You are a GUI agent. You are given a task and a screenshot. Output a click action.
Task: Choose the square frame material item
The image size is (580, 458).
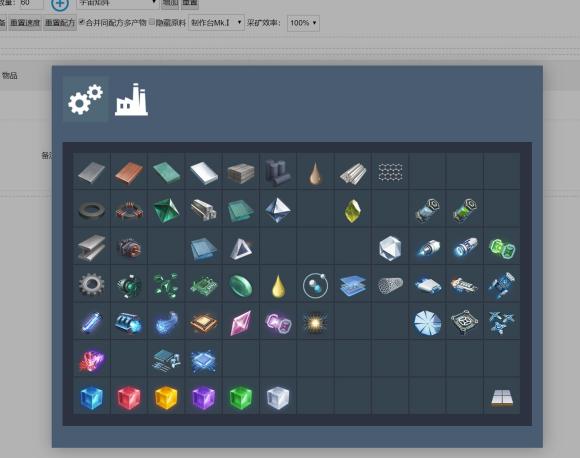pyautogui.click(x=465, y=322)
